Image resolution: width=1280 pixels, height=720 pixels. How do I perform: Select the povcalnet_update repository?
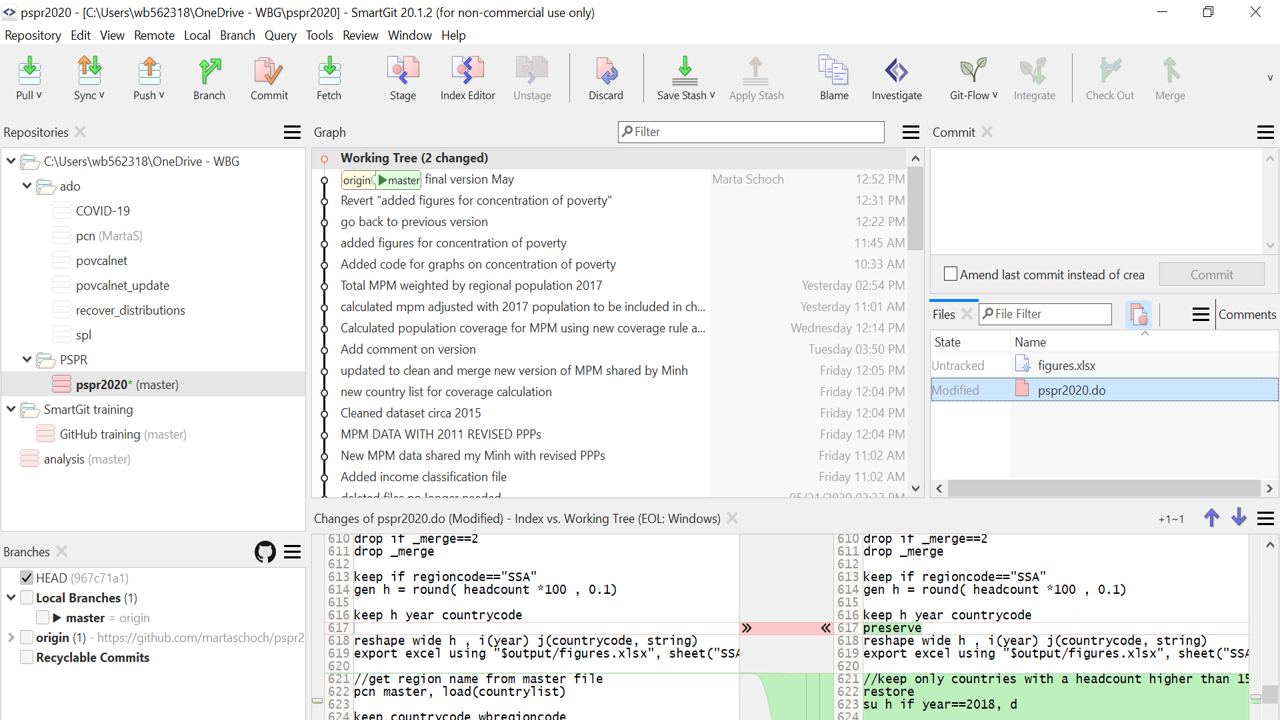(x=122, y=285)
